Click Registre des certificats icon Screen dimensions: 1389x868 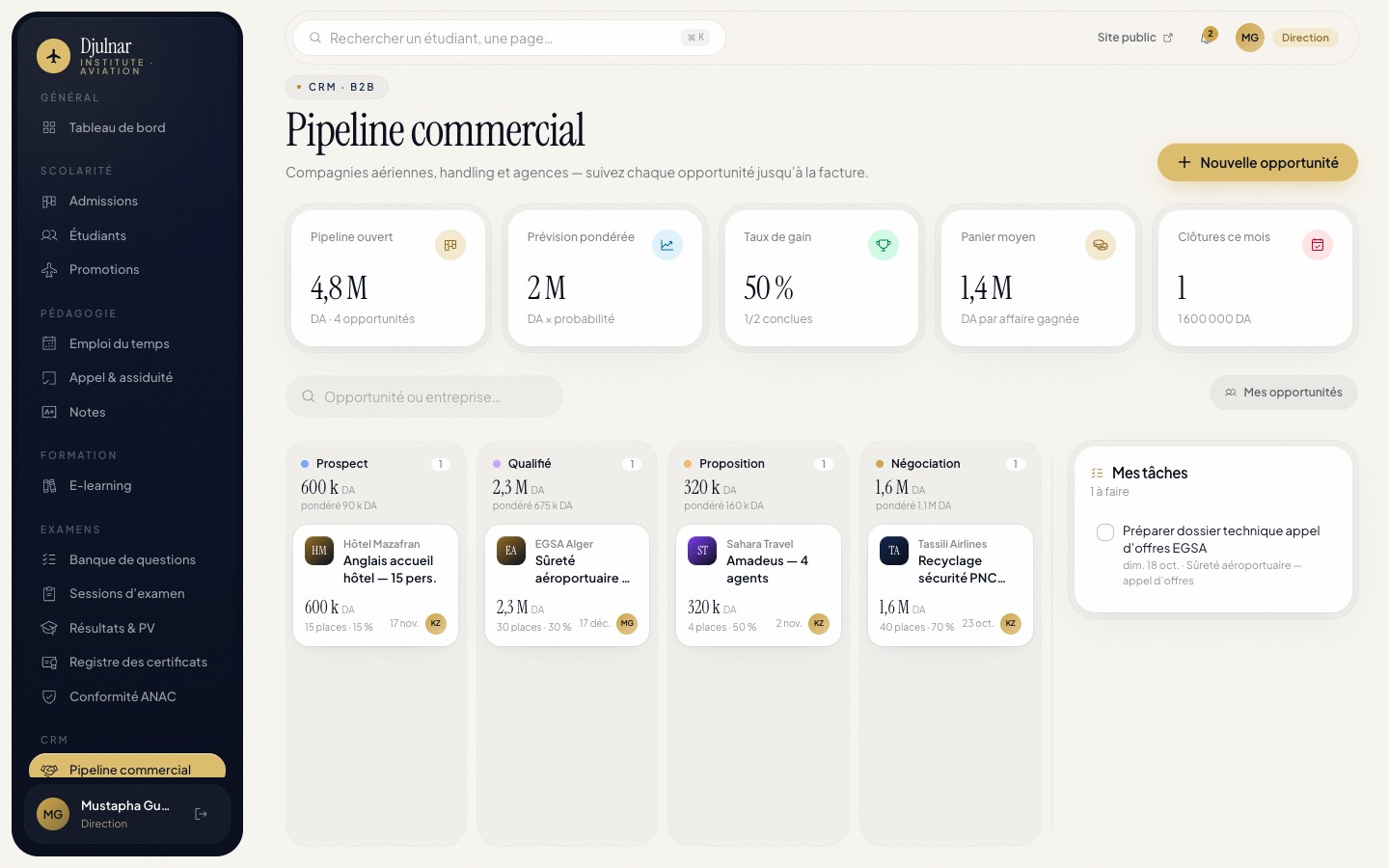[x=49, y=662]
